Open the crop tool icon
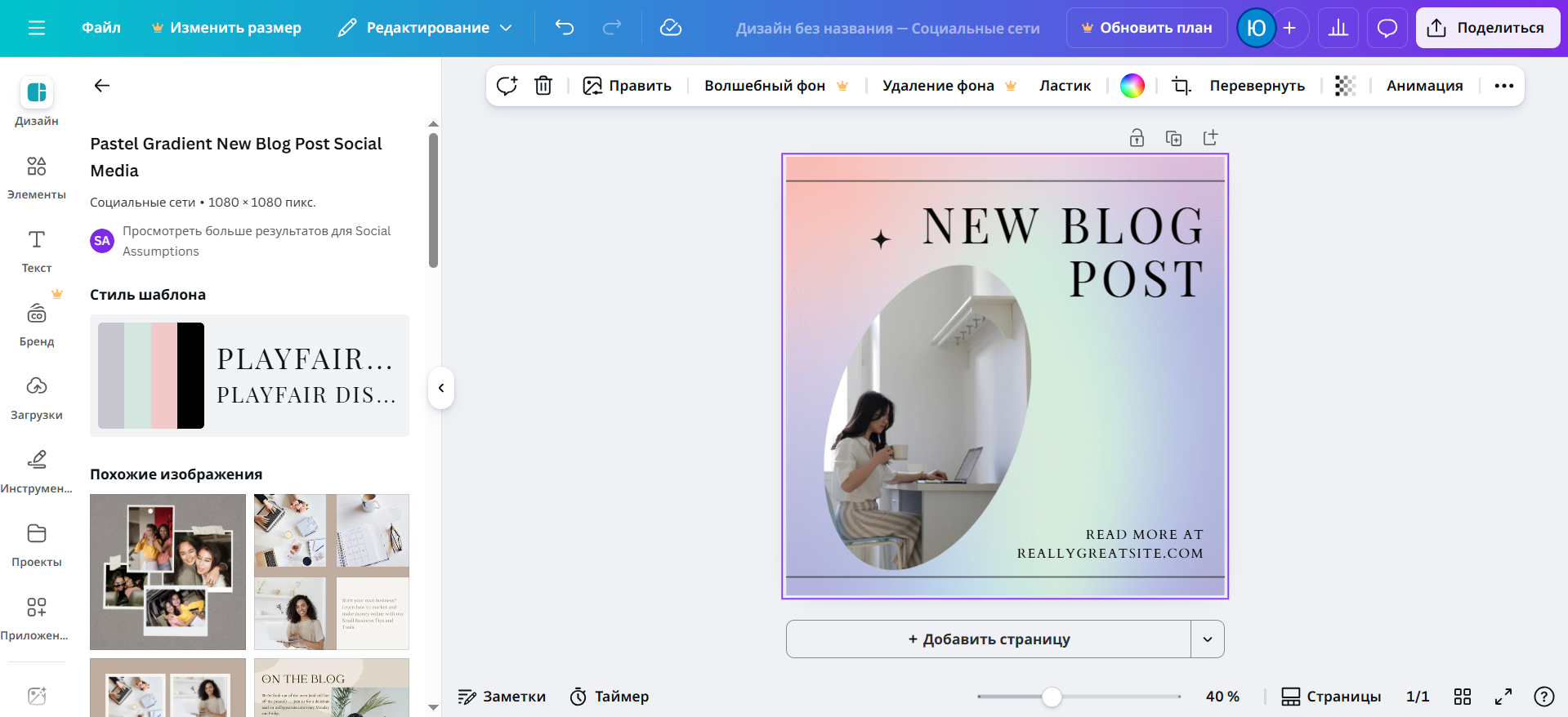 (1181, 86)
